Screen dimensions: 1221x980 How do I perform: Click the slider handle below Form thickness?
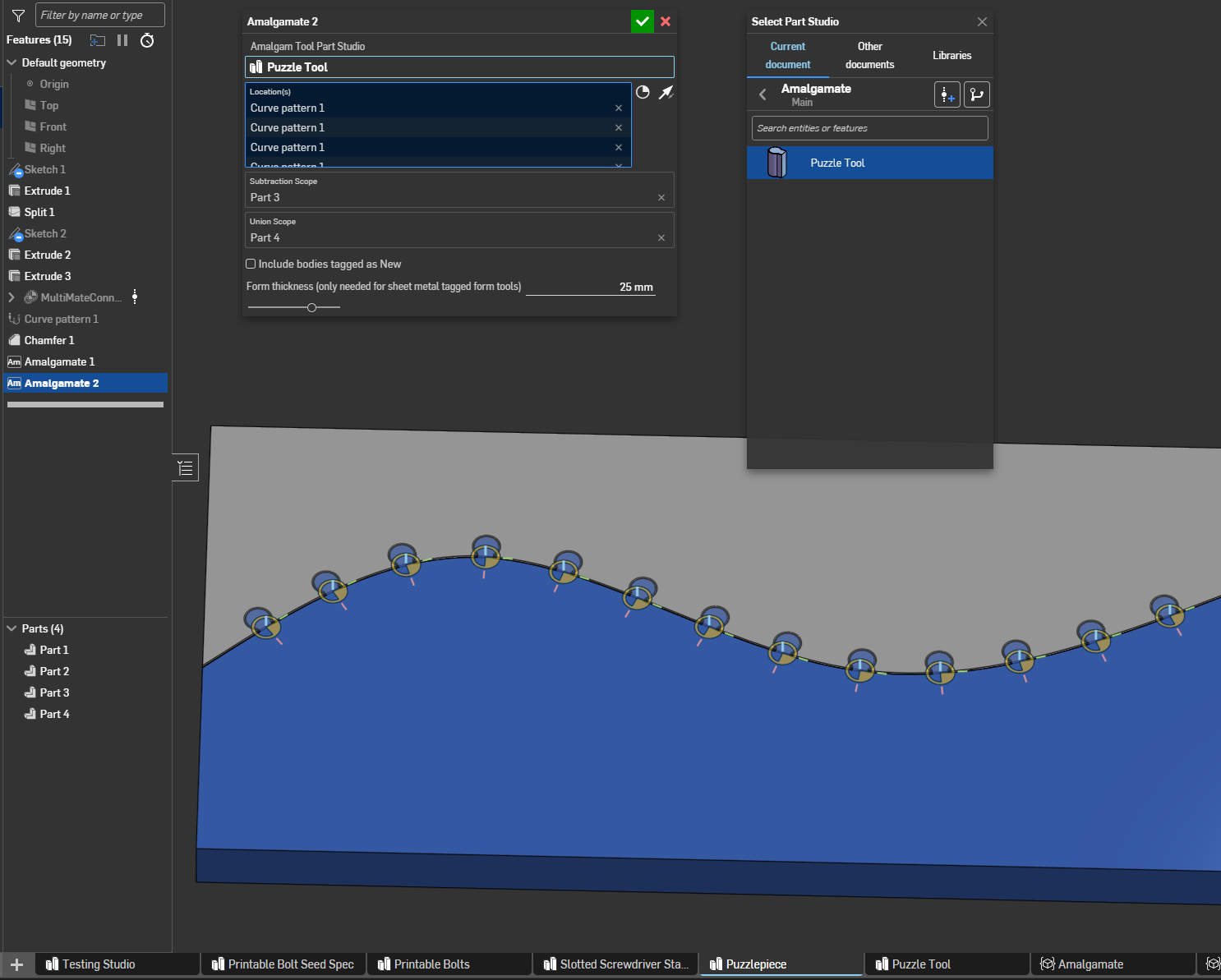[x=311, y=307]
